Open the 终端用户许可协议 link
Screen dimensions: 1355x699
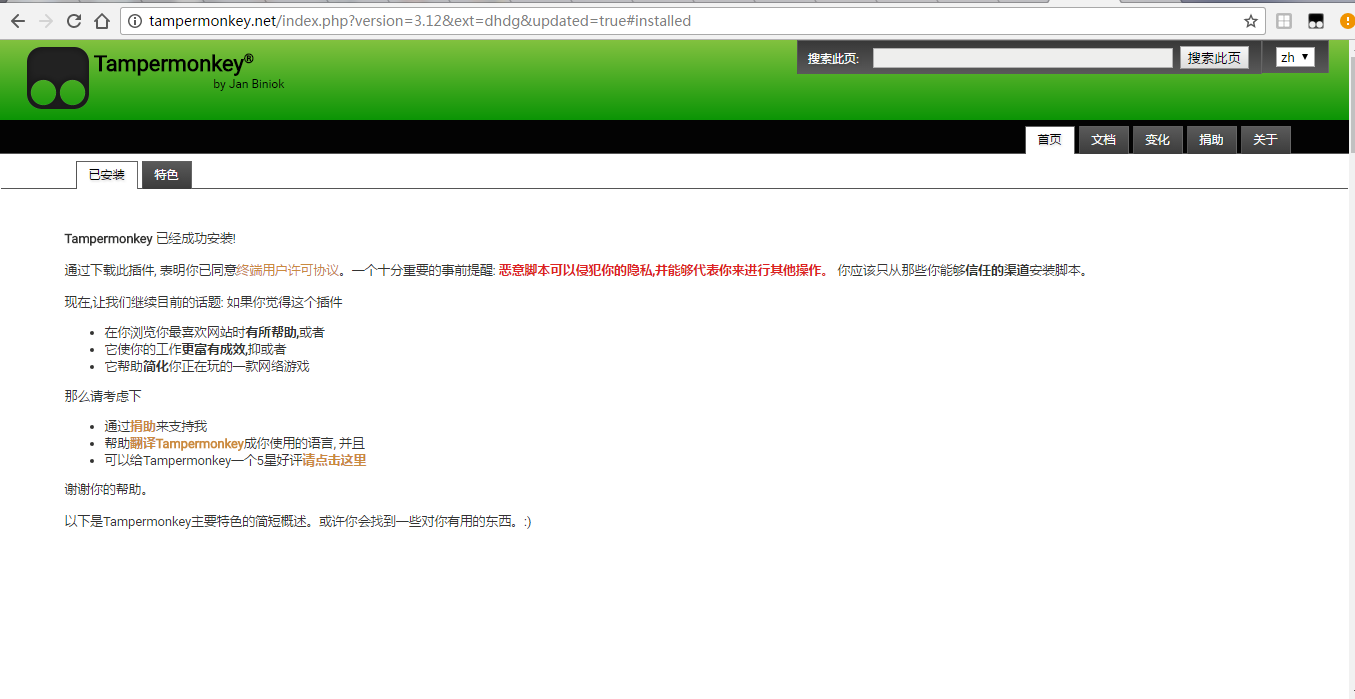coord(289,270)
